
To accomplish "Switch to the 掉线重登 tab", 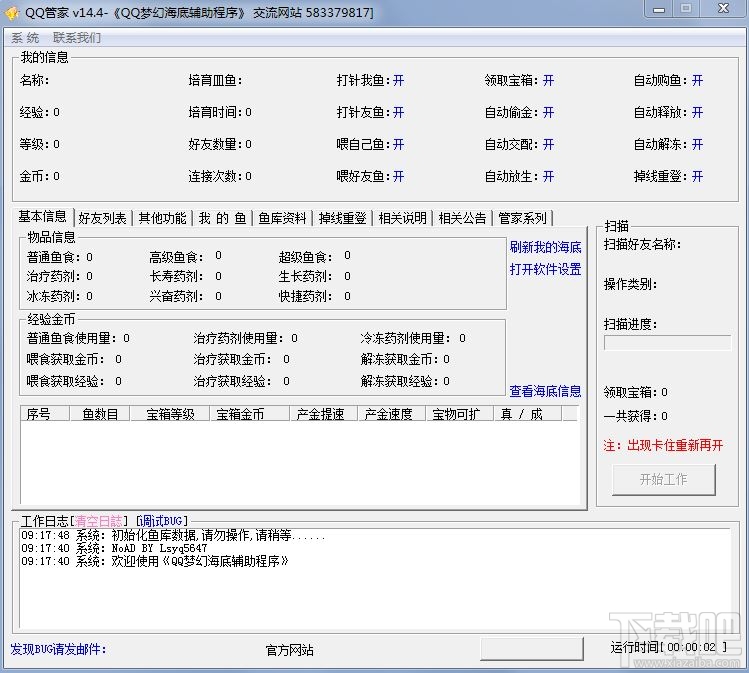I will pyautogui.click(x=342, y=218).
